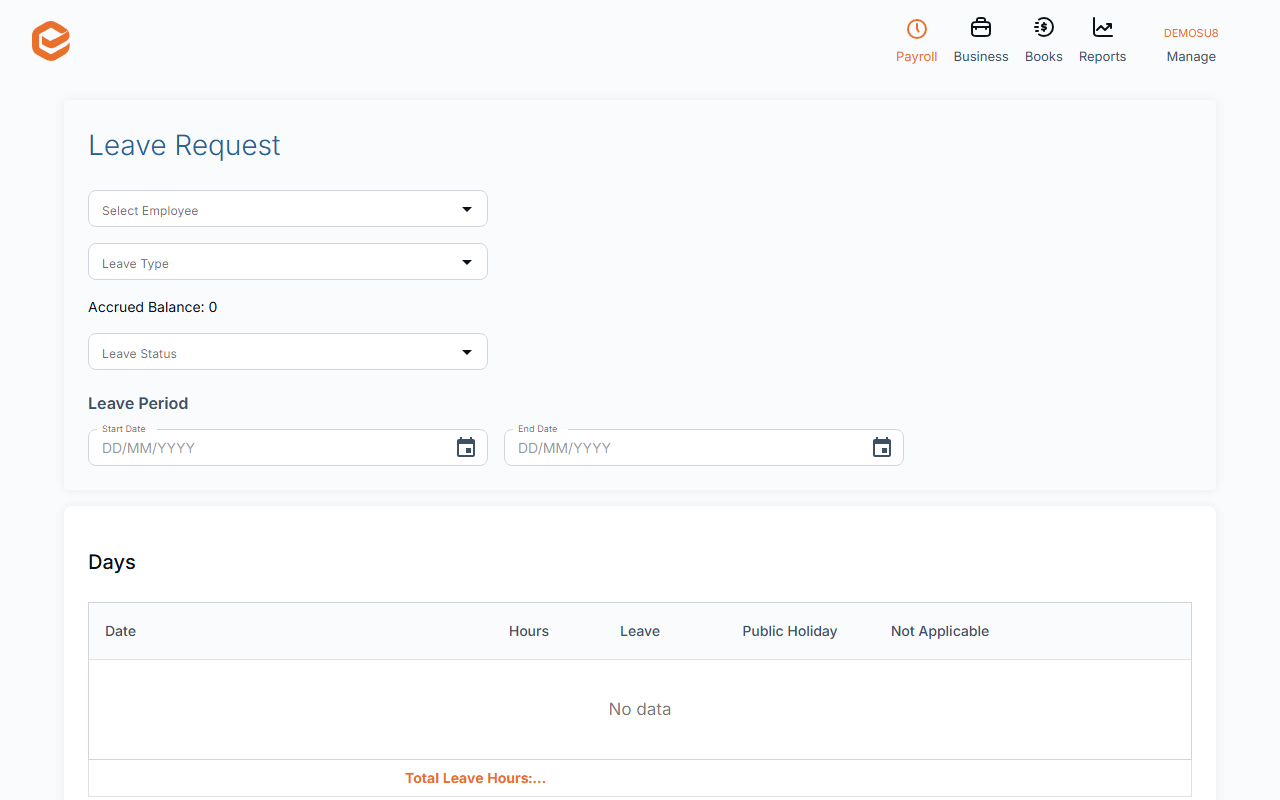This screenshot has width=1280, height=800.
Task: Go to the Payroll menu label
Action: click(x=917, y=57)
